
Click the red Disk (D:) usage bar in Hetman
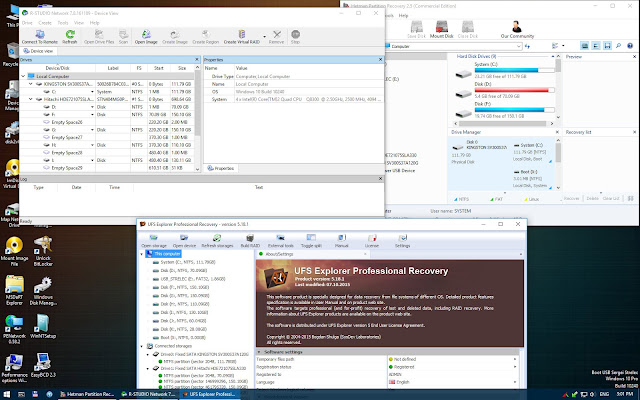[514, 90]
